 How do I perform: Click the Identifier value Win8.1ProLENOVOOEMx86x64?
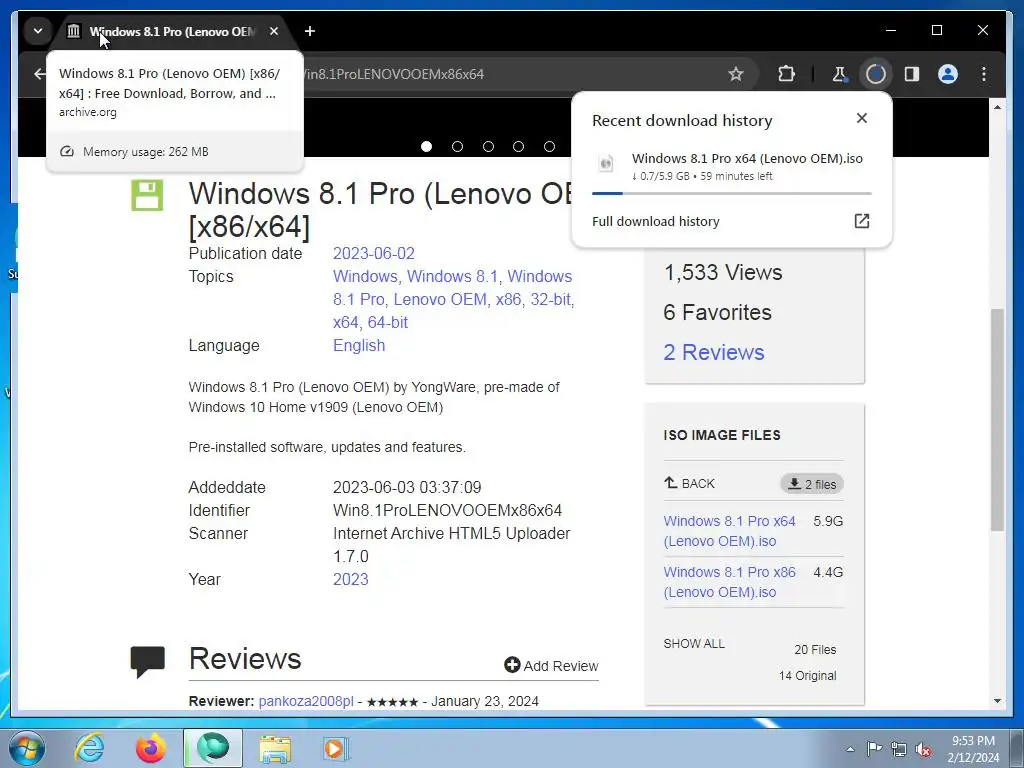pos(447,511)
